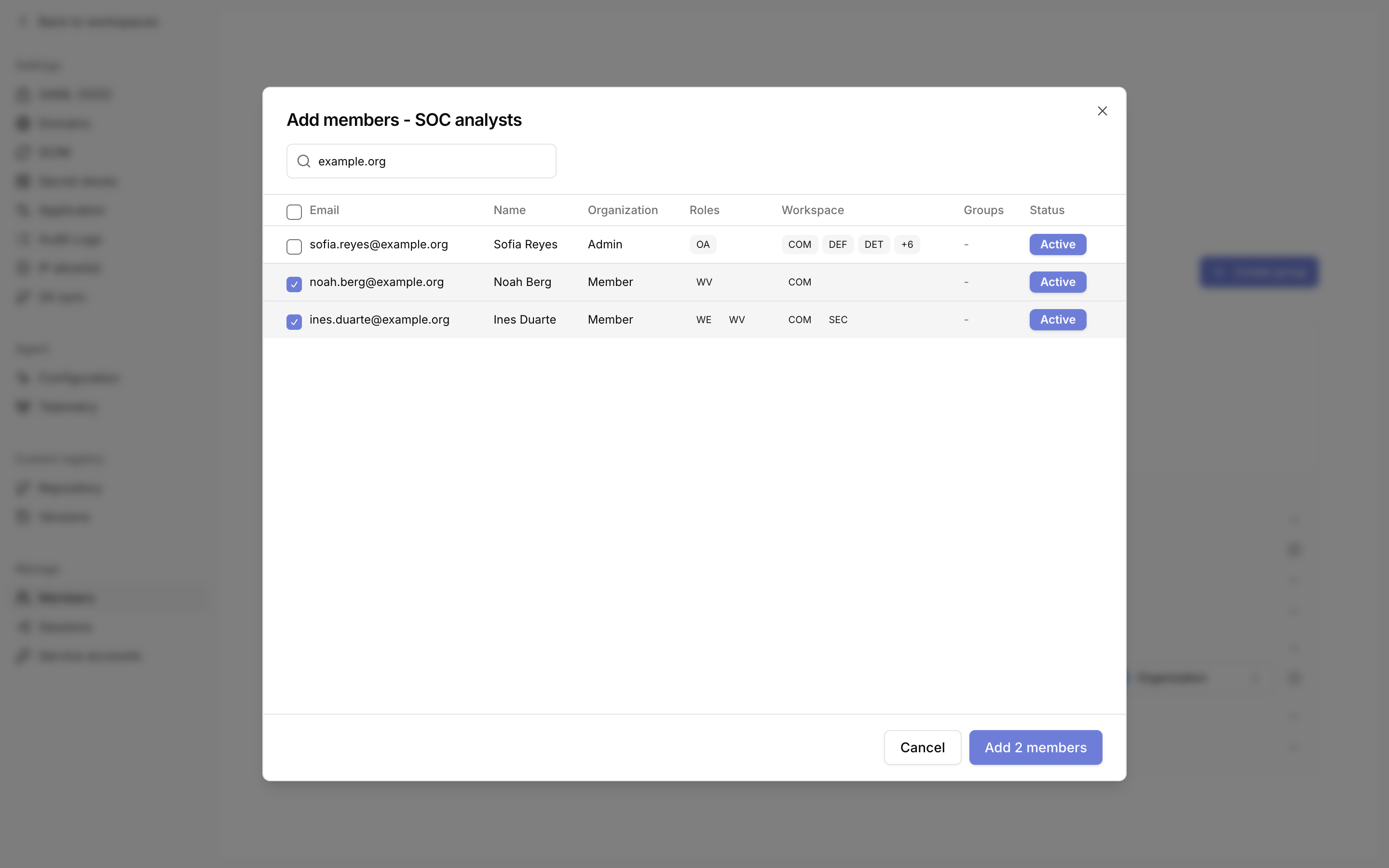
Task: Click the Roles column header
Action: point(704,210)
